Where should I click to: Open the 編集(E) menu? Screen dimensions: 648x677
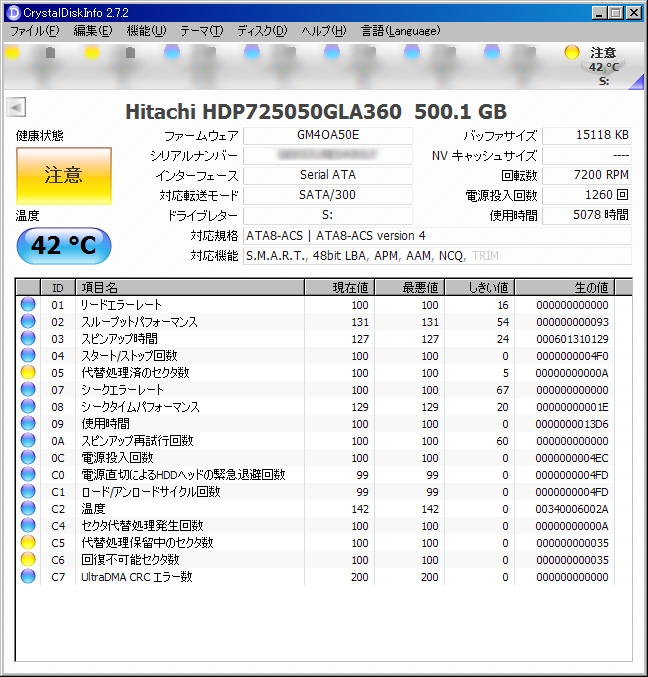[92, 31]
